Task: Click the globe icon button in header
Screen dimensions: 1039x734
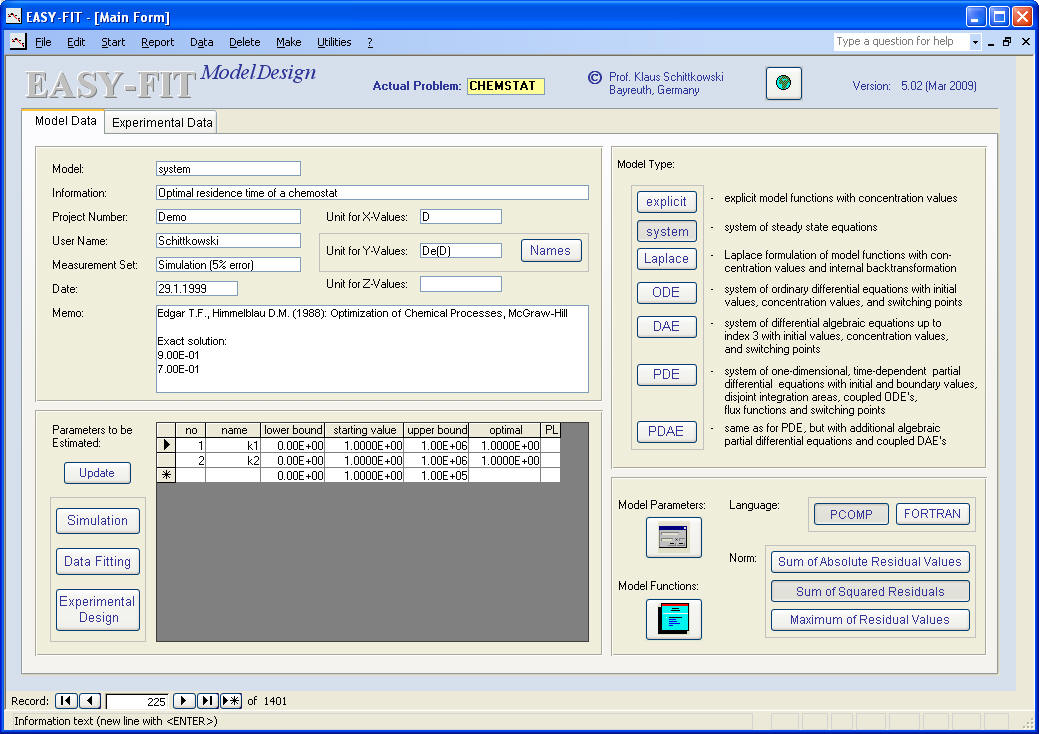Action: [784, 84]
